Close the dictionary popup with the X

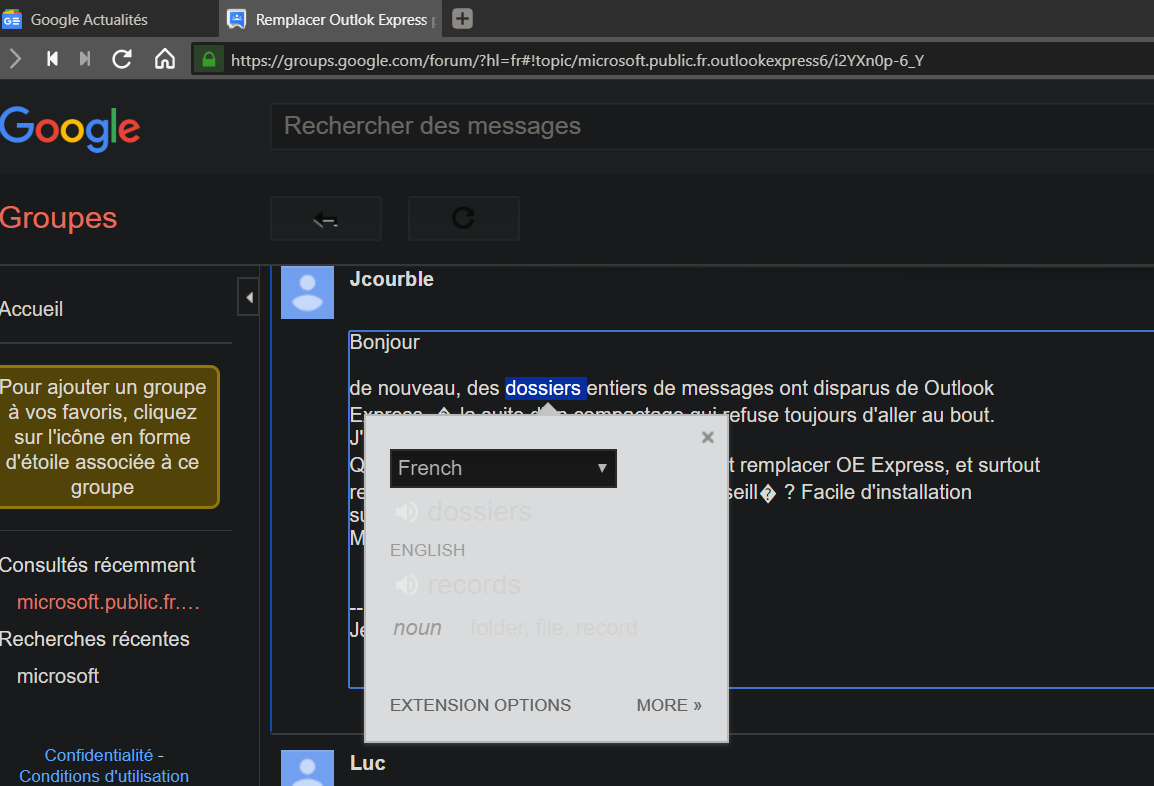(x=707, y=437)
